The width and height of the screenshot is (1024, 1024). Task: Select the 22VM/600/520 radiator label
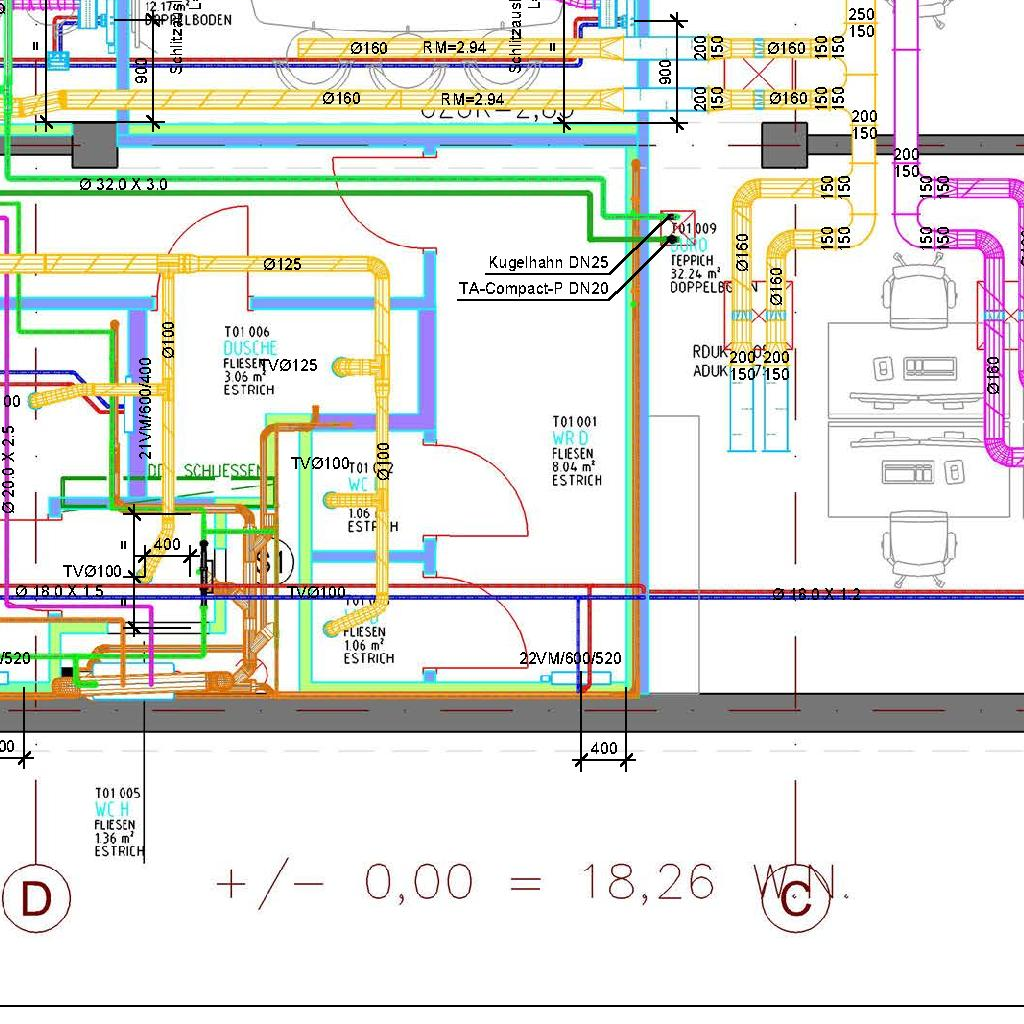[x=570, y=658]
